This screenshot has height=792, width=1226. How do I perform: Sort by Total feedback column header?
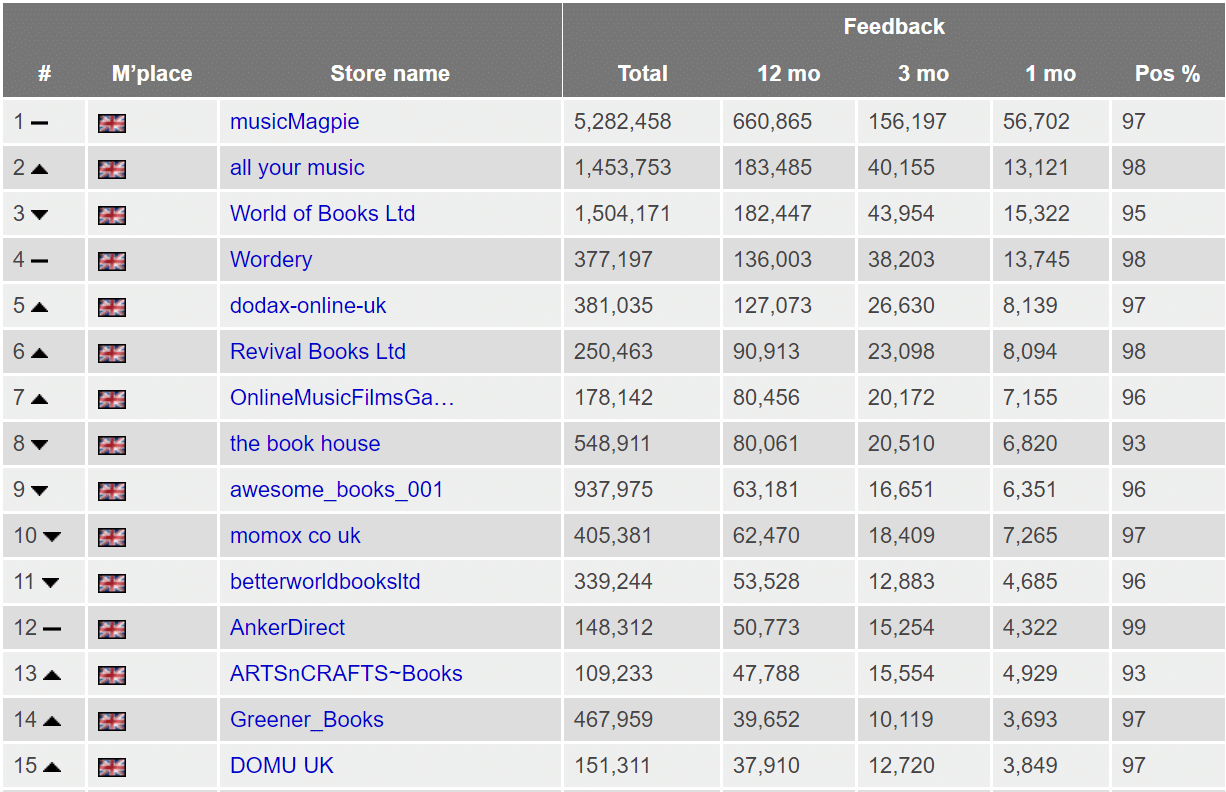[x=643, y=74]
